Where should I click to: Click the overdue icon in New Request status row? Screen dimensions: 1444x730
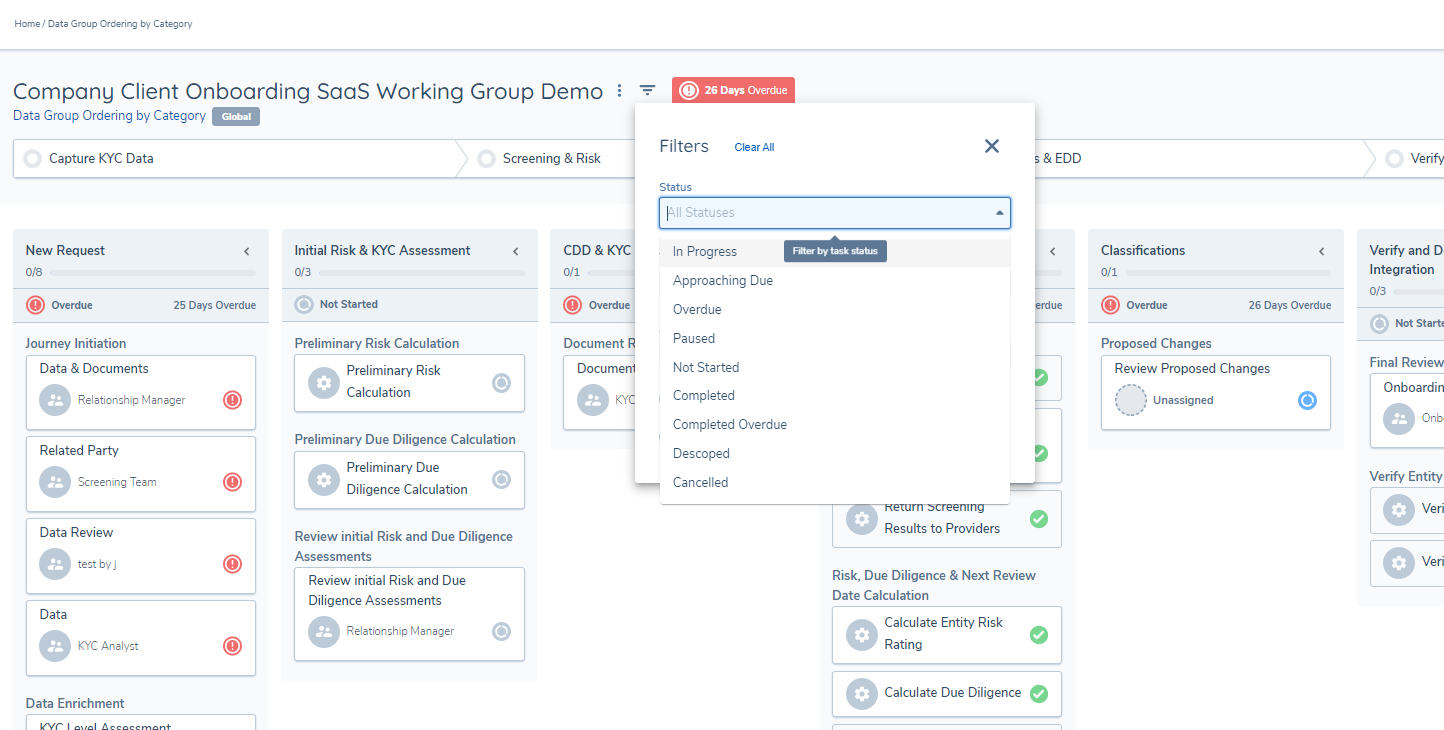tap(35, 305)
